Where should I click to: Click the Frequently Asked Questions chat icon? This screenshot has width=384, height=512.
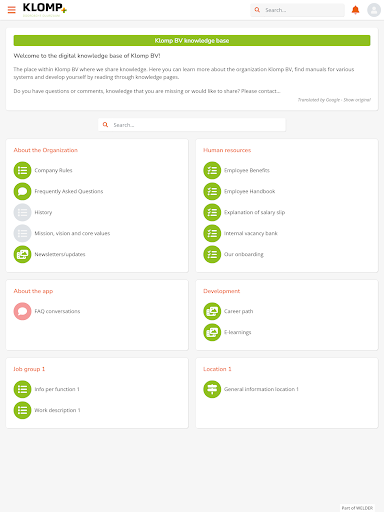[22, 191]
